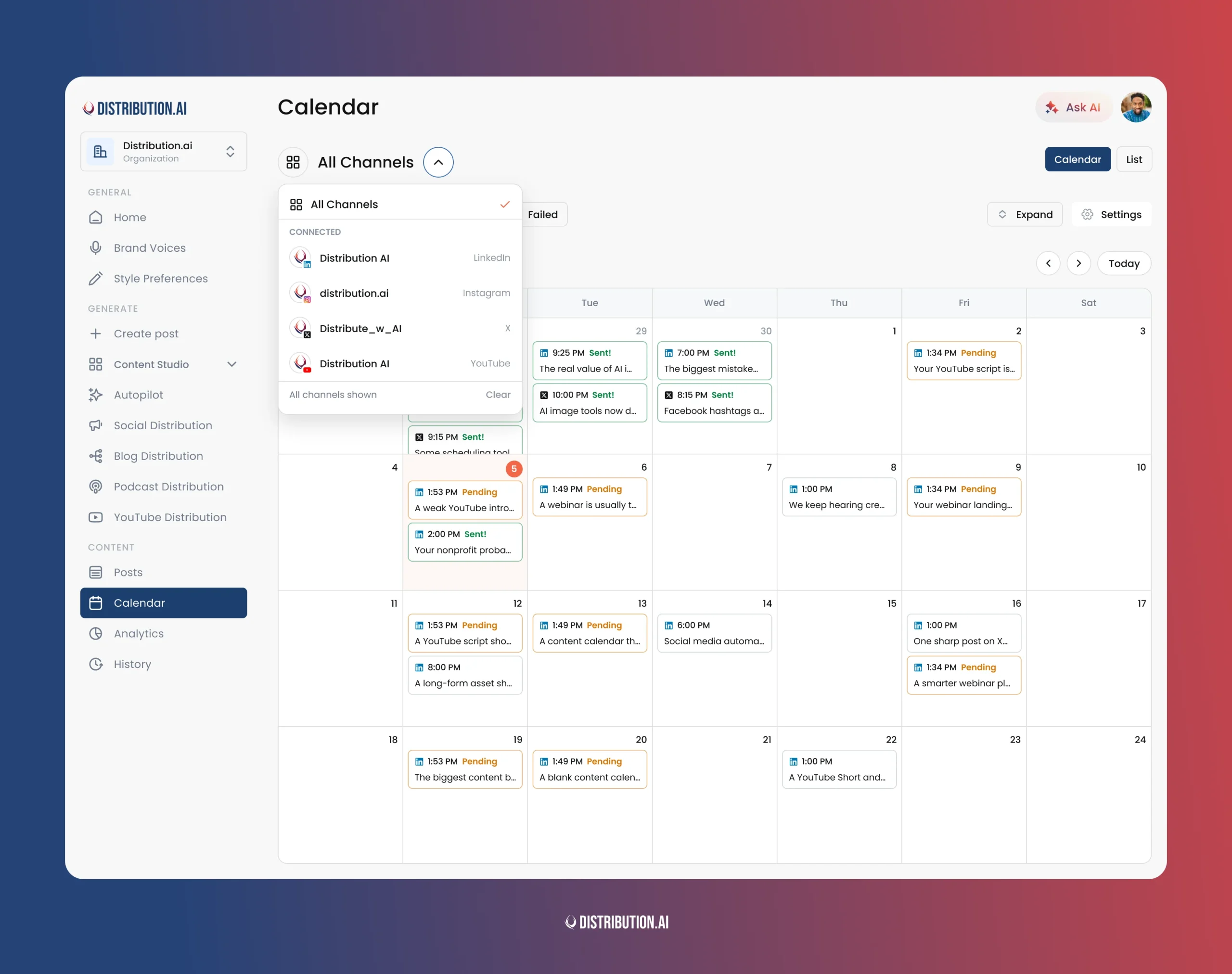Open post Your YouTube script is
This screenshot has height=974, width=1232.
click(x=964, y=361)
